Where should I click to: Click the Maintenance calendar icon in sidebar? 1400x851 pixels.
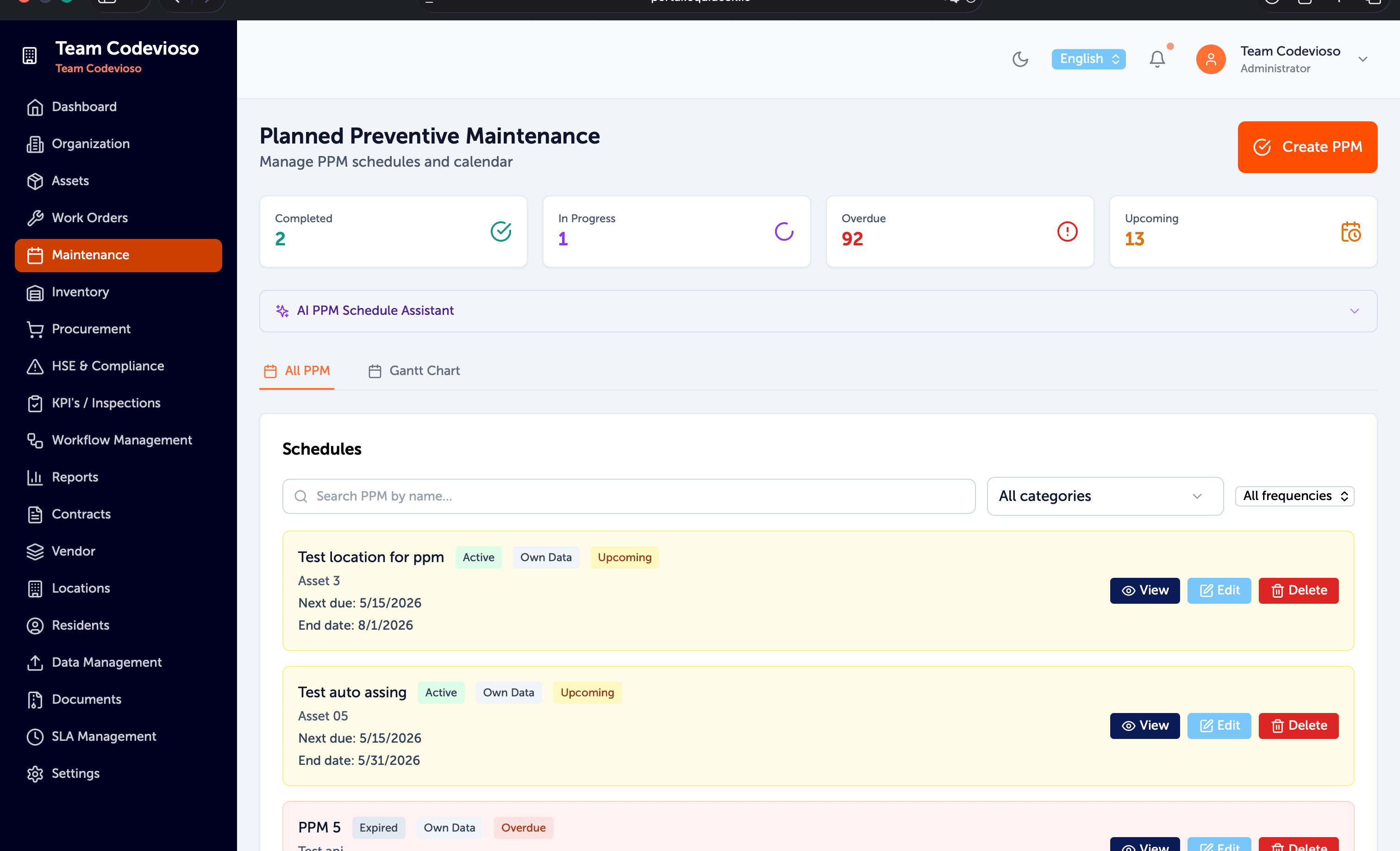(35, 255)
